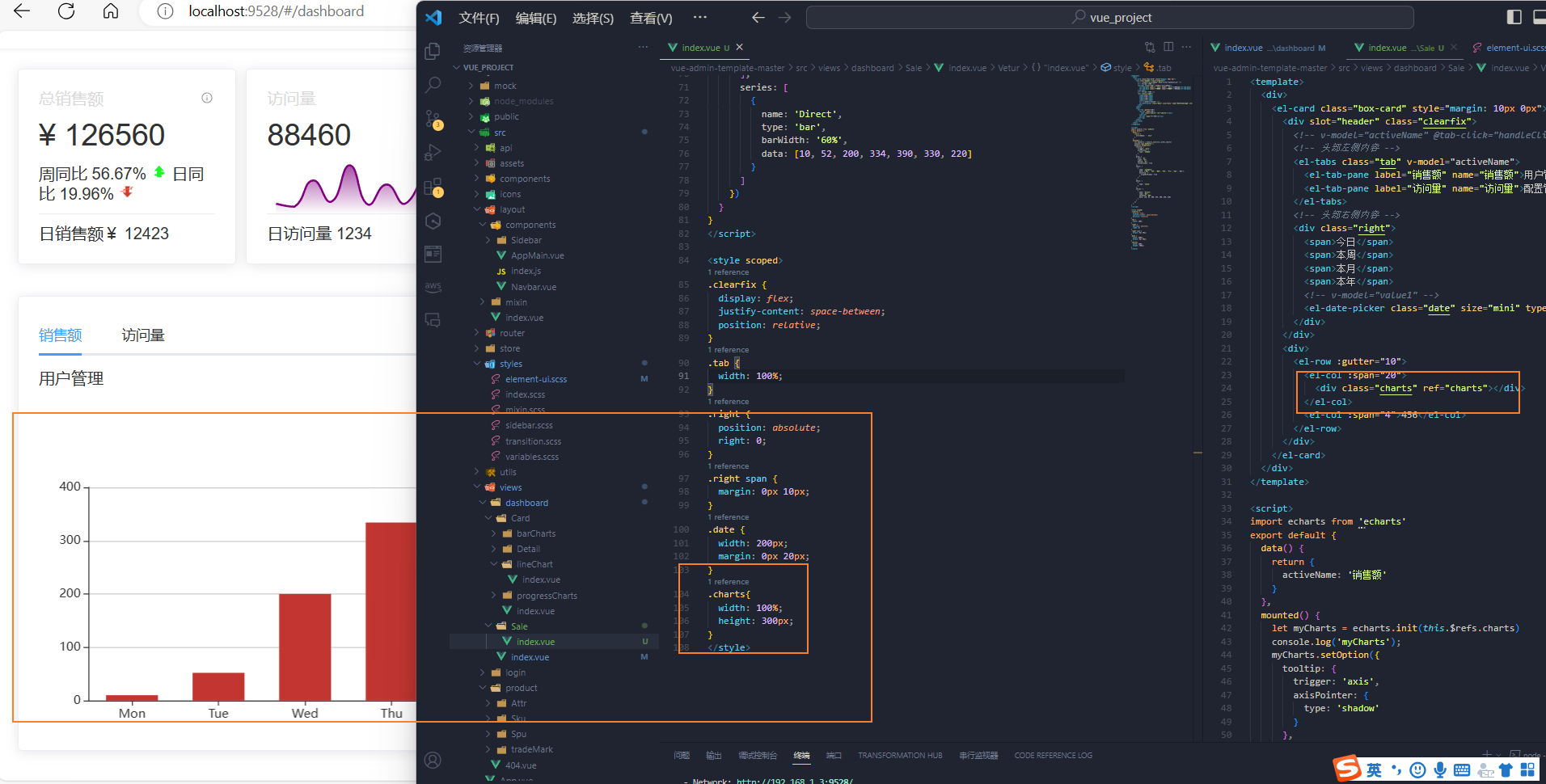Click the VS Code logo in title bar

point(433,17)
